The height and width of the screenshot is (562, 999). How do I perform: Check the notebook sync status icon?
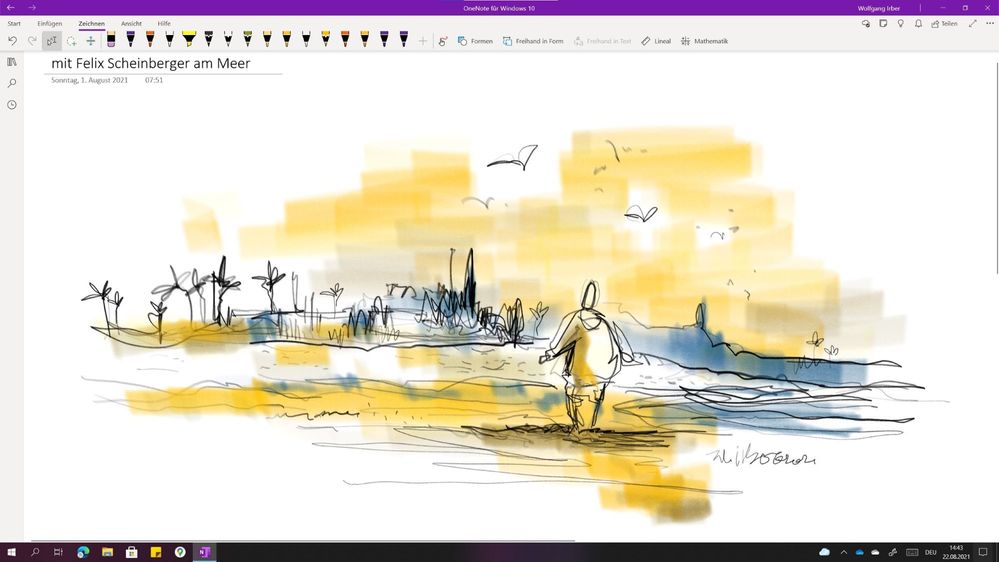click(x=865, y=24)
